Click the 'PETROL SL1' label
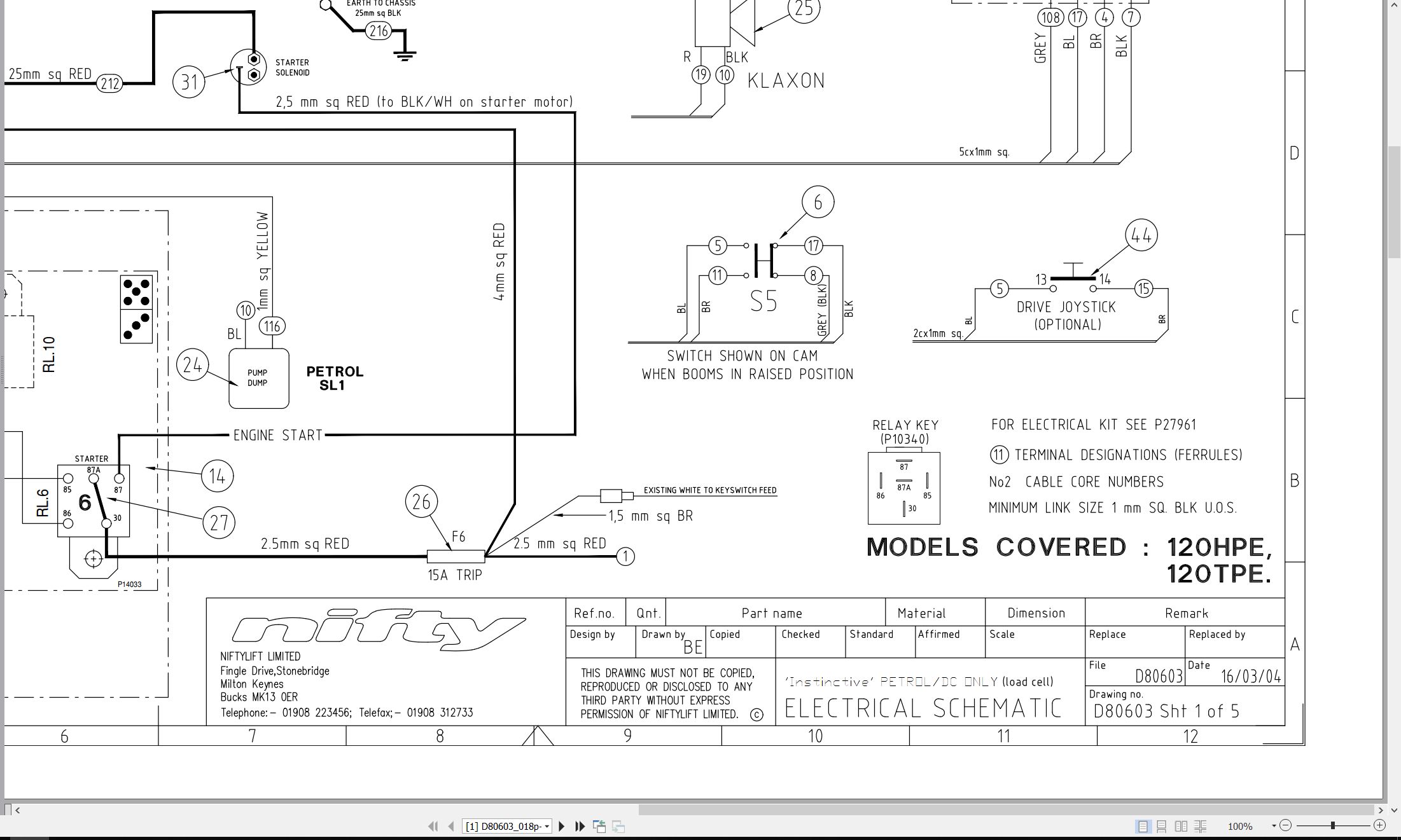Viewport: 1401px width, 840px height. coord(334,378)
